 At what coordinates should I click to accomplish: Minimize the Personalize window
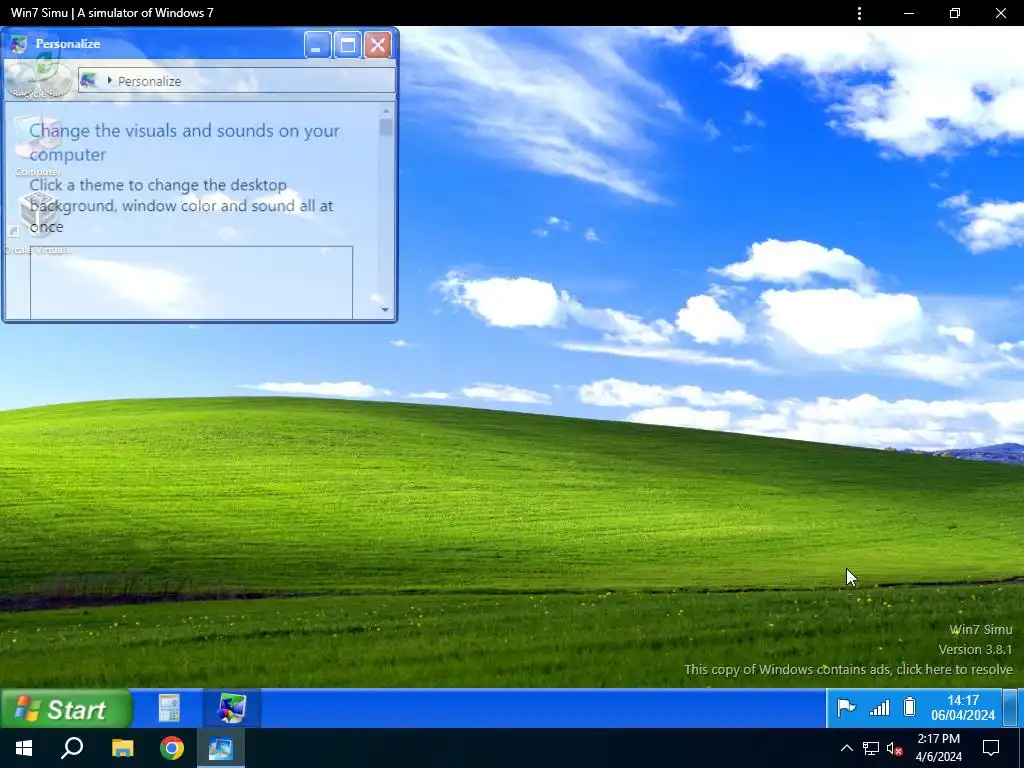coord(317,45)
